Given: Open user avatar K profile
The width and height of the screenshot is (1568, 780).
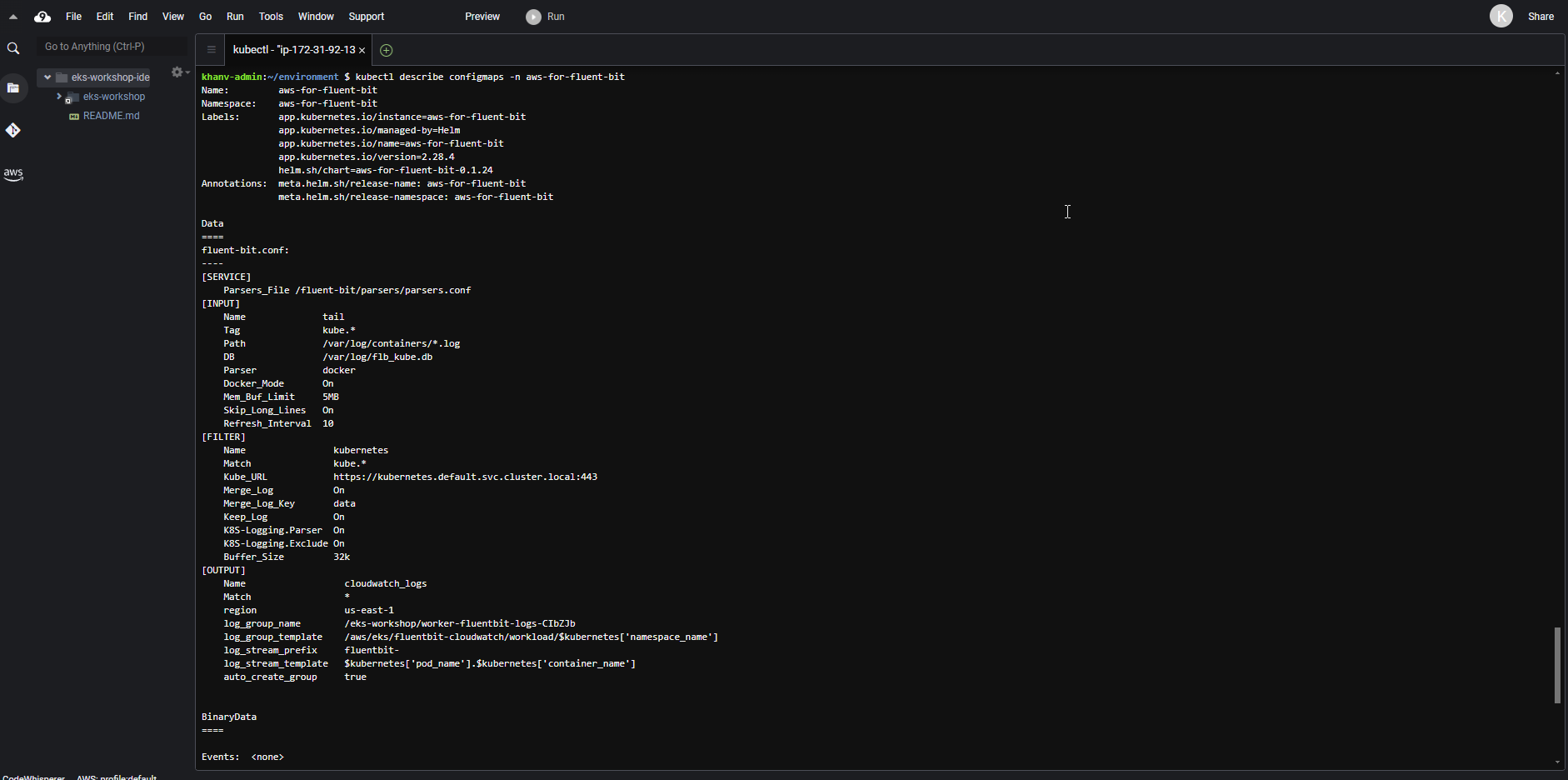Looking at the screenshot, I should click(1501, 16).
